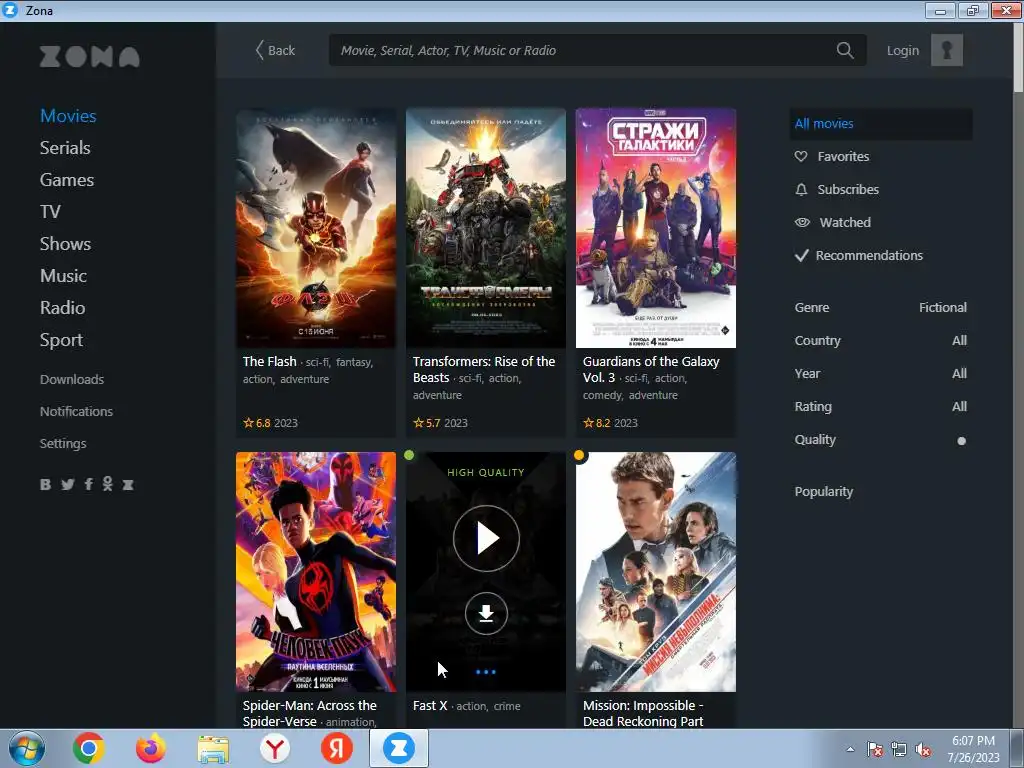Open The Flash poster
Image resolution: width=1024 pixels, height=768 pixels.
316,228
